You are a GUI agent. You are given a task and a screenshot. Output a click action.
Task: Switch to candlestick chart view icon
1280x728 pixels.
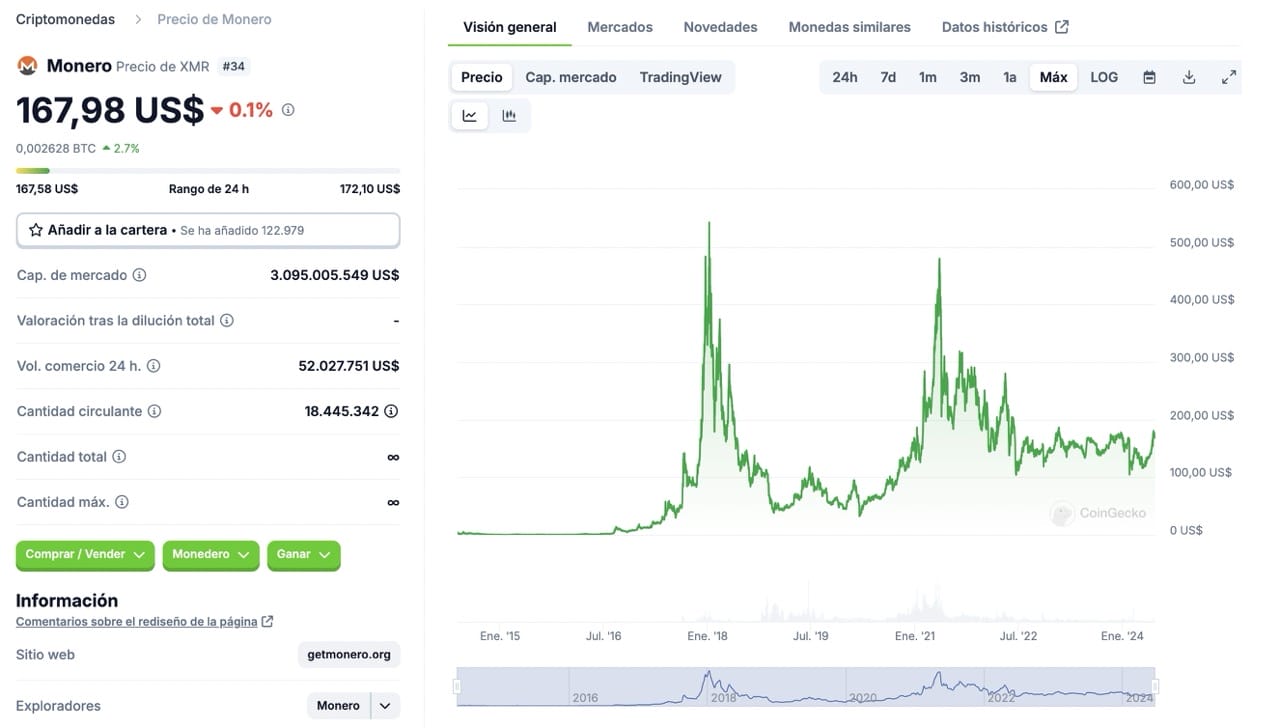click(509, 116)
